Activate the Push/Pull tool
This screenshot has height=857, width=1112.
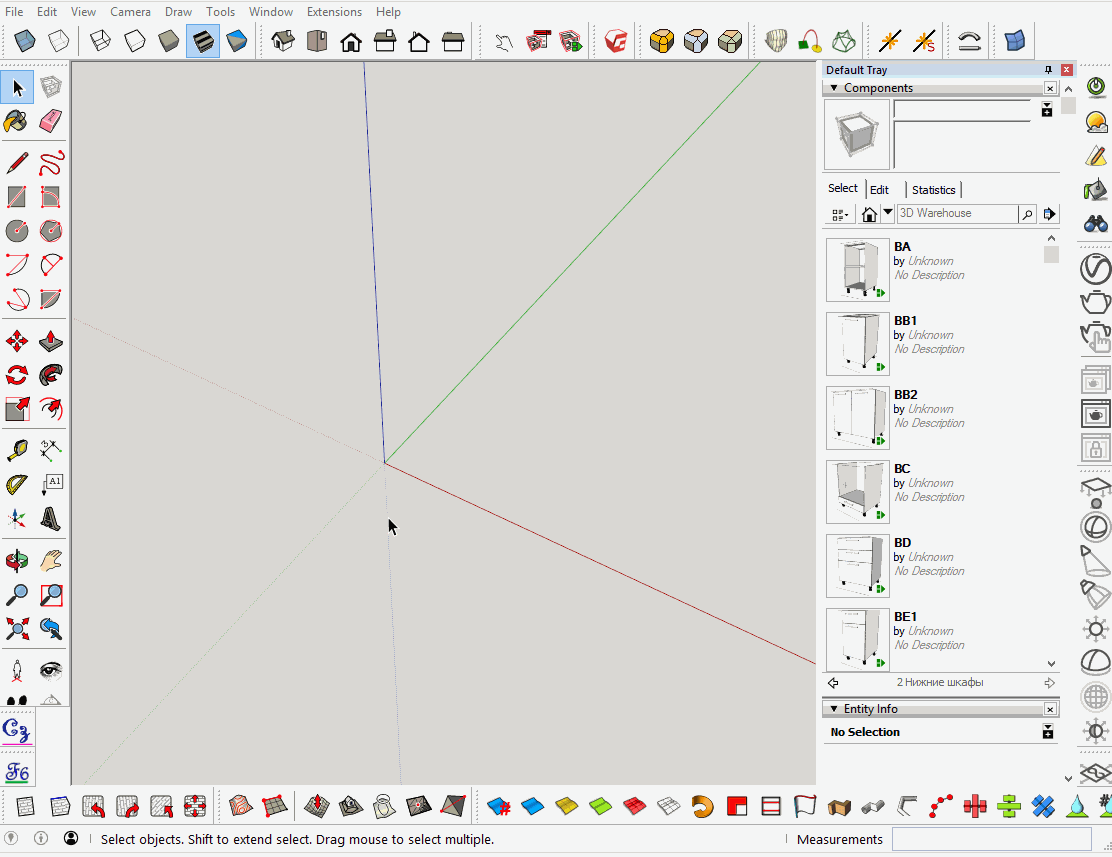click(50, 341)
